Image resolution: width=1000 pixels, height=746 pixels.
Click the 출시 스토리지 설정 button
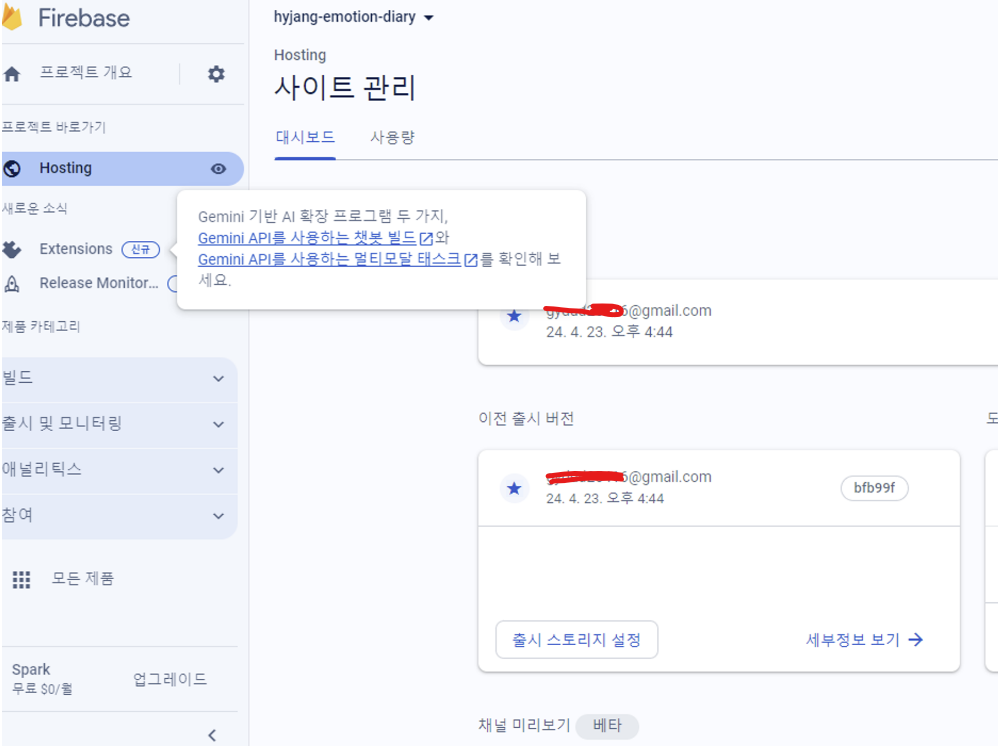pos(577,640)
